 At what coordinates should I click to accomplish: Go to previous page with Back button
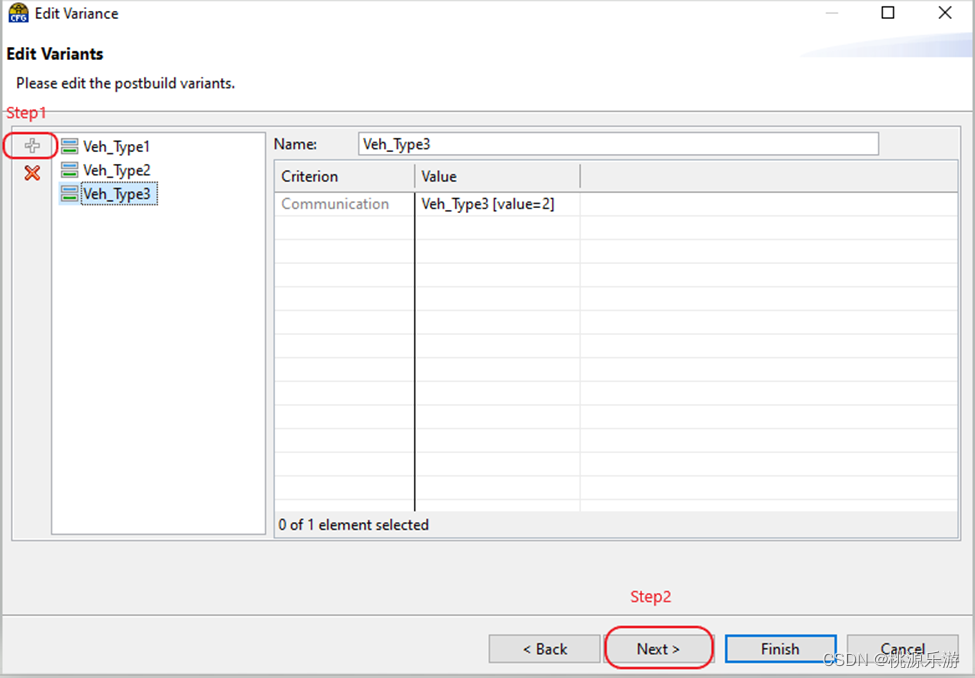pos(545,649)
